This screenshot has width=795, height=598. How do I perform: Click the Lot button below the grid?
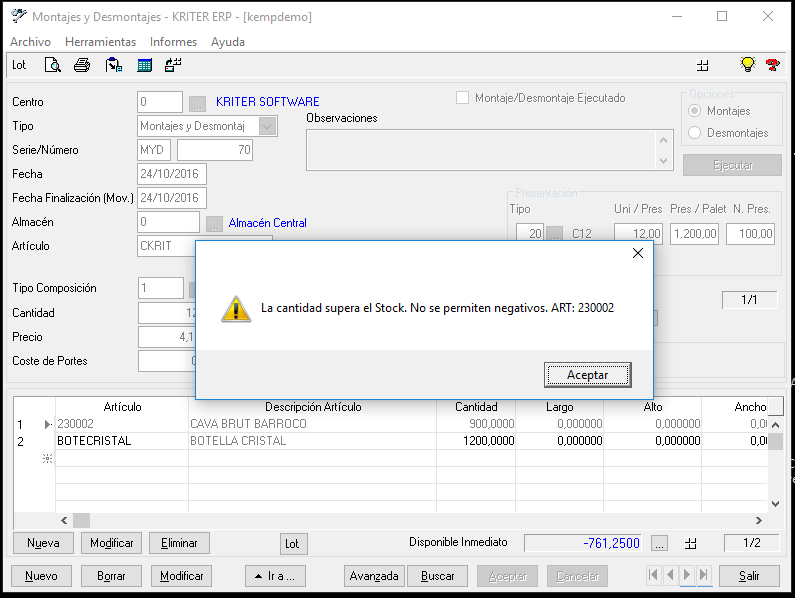(x=293, y=544)
